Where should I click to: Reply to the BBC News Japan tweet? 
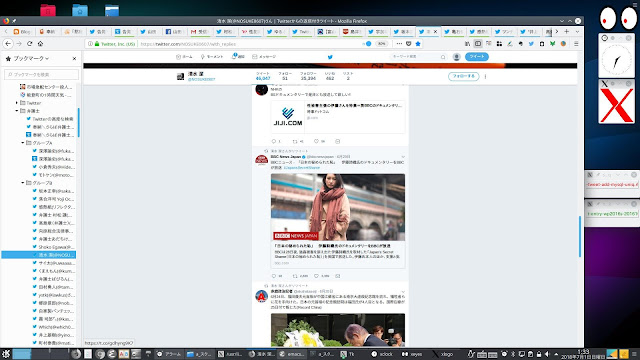274,276
